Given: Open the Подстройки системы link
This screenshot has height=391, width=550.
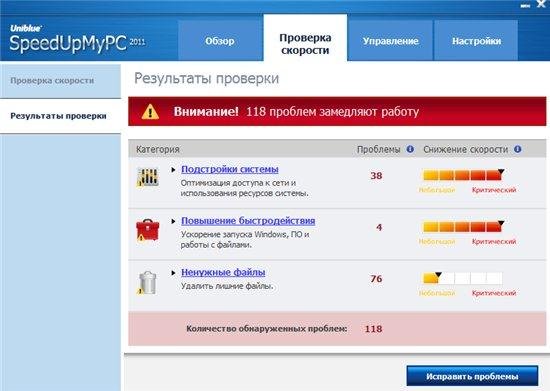Looking at the screenshot, I should pyautogui.click(x=230, y=169).
